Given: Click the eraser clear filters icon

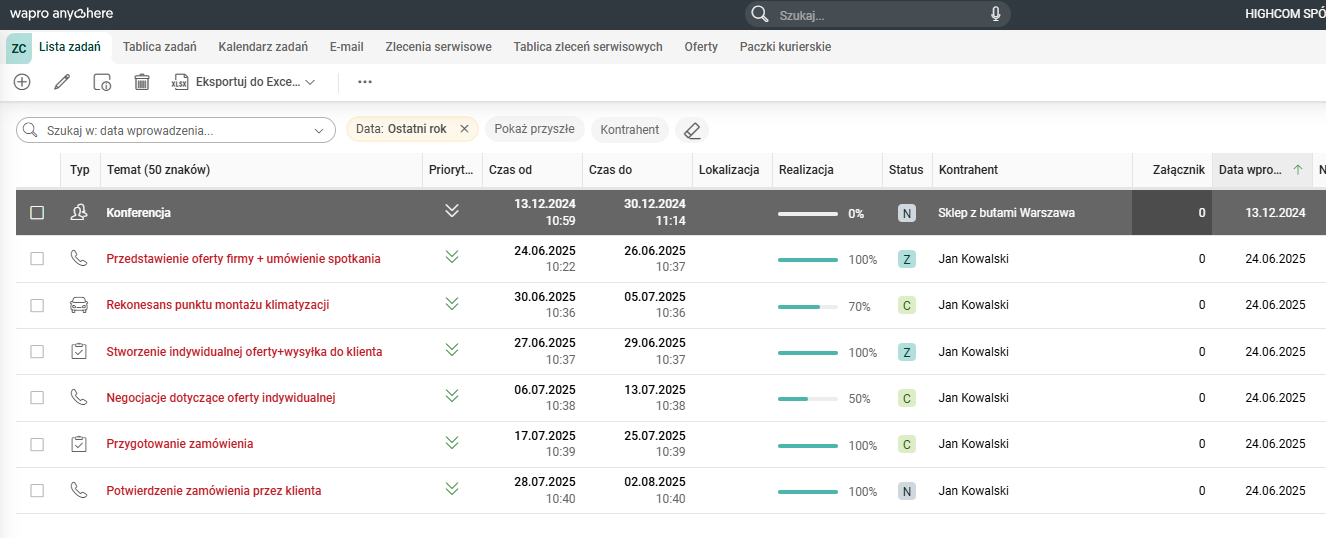Looking at the screenshot, I should (x=692, y=130).
